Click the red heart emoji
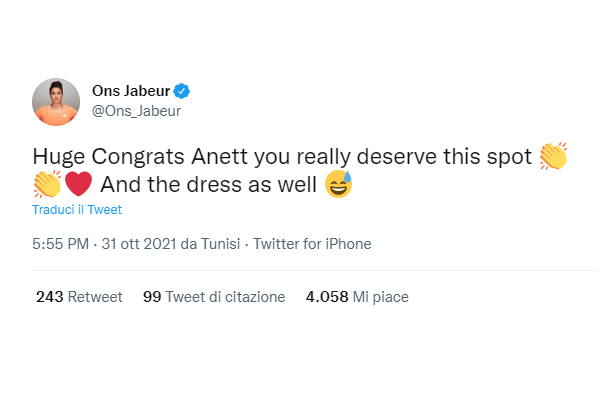The image size is (614, 407). pyautogui.click(x=79, y=184)
